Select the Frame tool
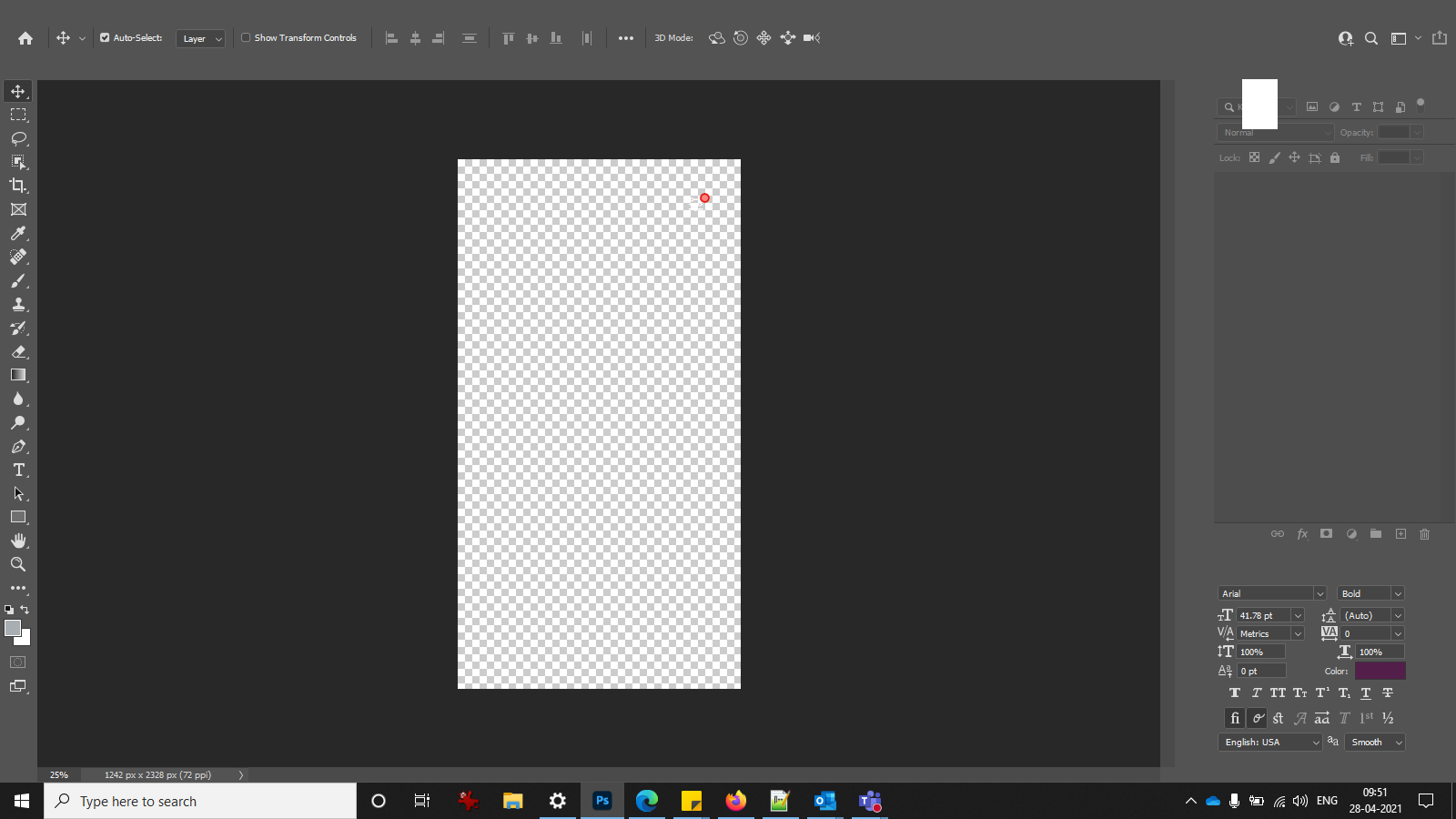Image resolution: width=1456 pixels, height=819 pixels. 18,209
